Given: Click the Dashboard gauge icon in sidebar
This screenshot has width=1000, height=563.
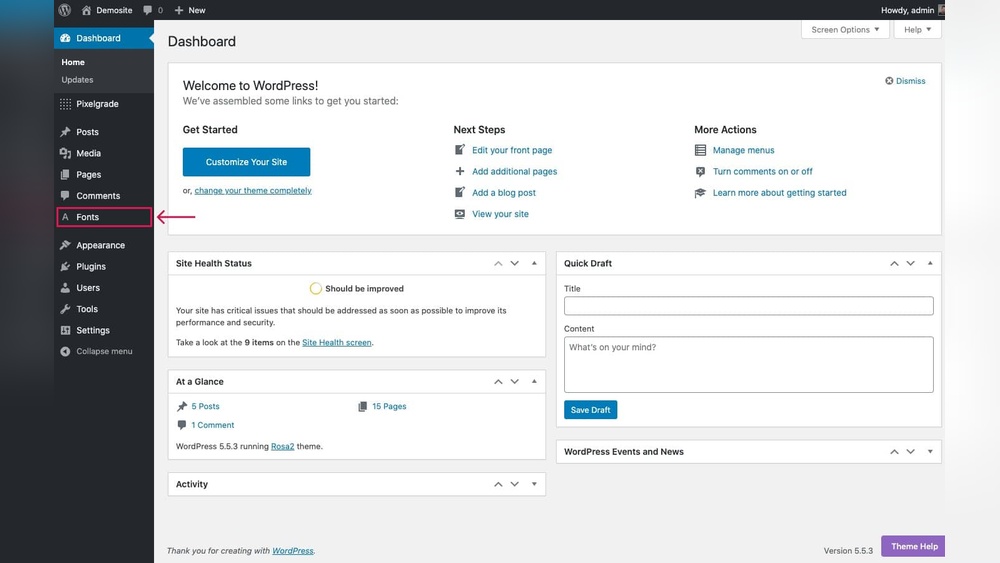Looking at the screenshot, I should (65, 38).
